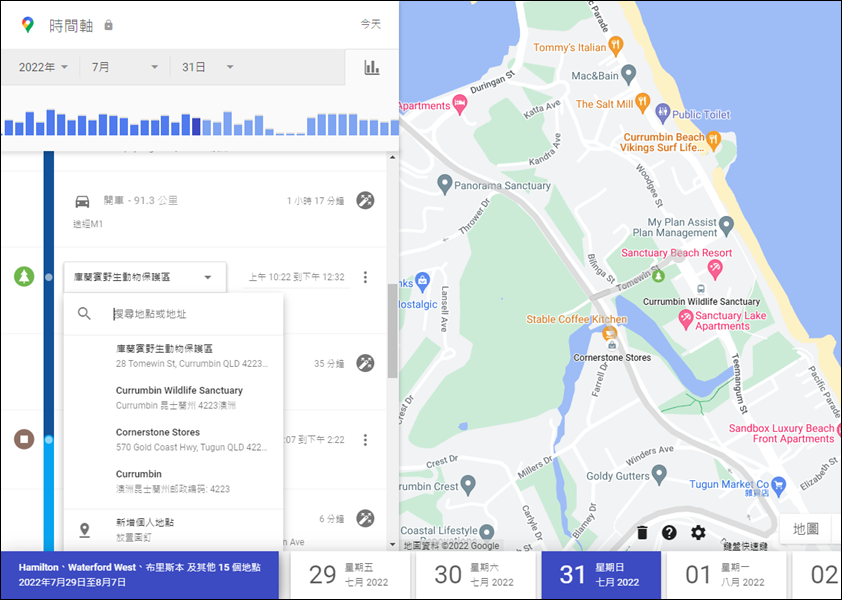Open the bar chart insights icon
842x600 pixels.
[372, 67]
